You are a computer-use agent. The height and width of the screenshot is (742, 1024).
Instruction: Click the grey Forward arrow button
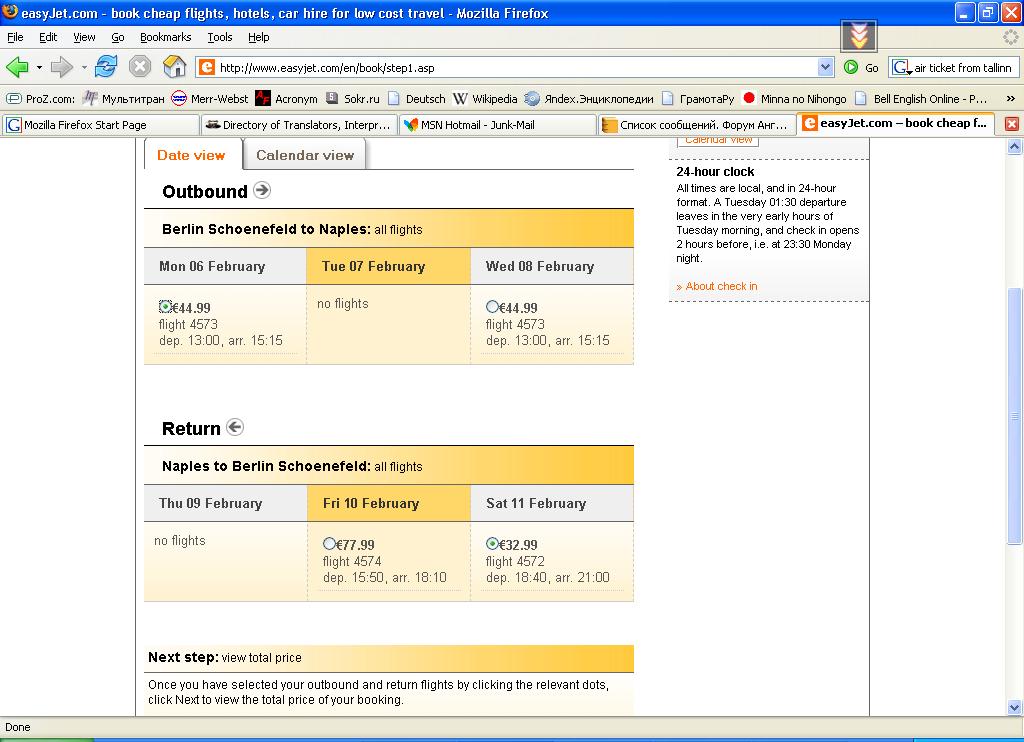[x=61, y=67]
